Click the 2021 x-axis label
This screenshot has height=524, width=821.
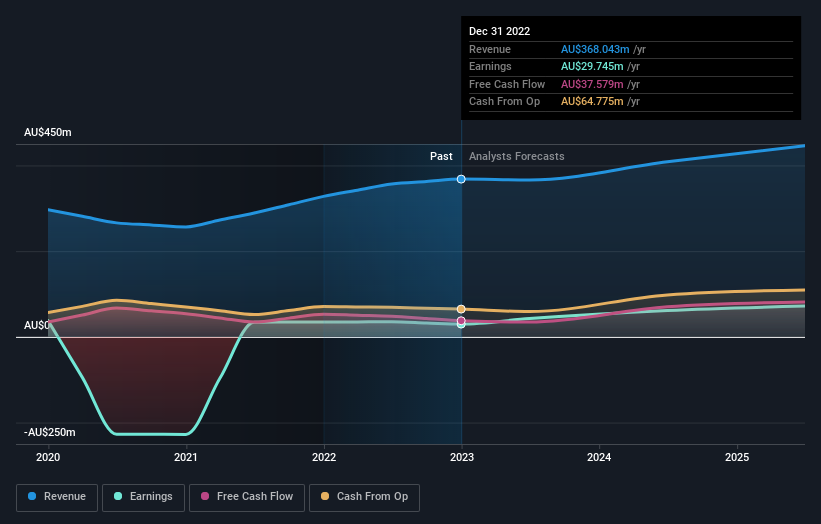coord(186,458)
